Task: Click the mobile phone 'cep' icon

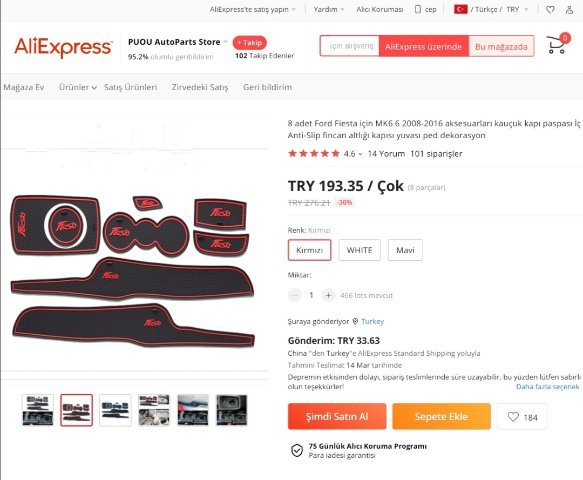Action: (x=418, y=10)
